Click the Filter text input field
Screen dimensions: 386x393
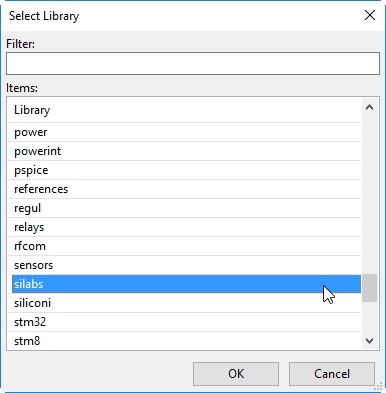click(193, 63)
